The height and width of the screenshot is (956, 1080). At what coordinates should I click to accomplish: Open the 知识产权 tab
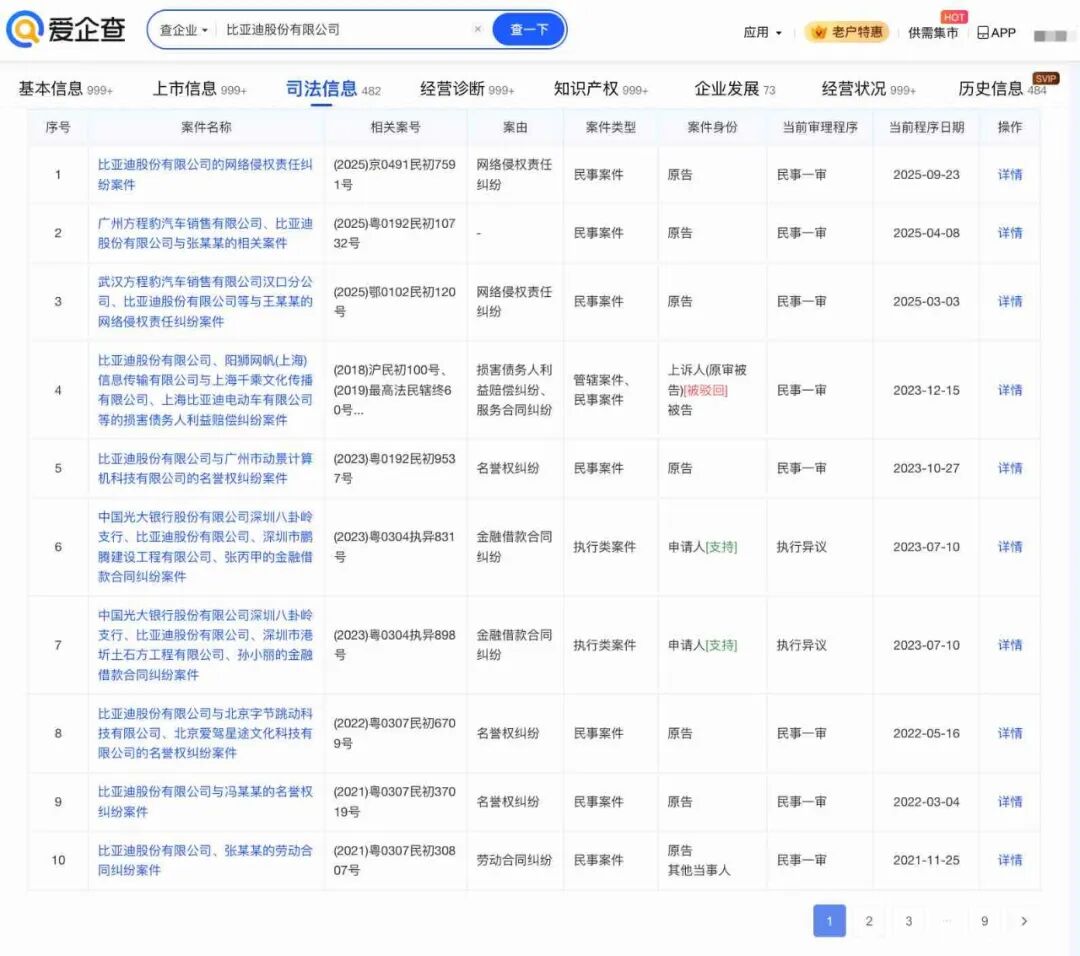pyautogui.click(x=601, y=89)
